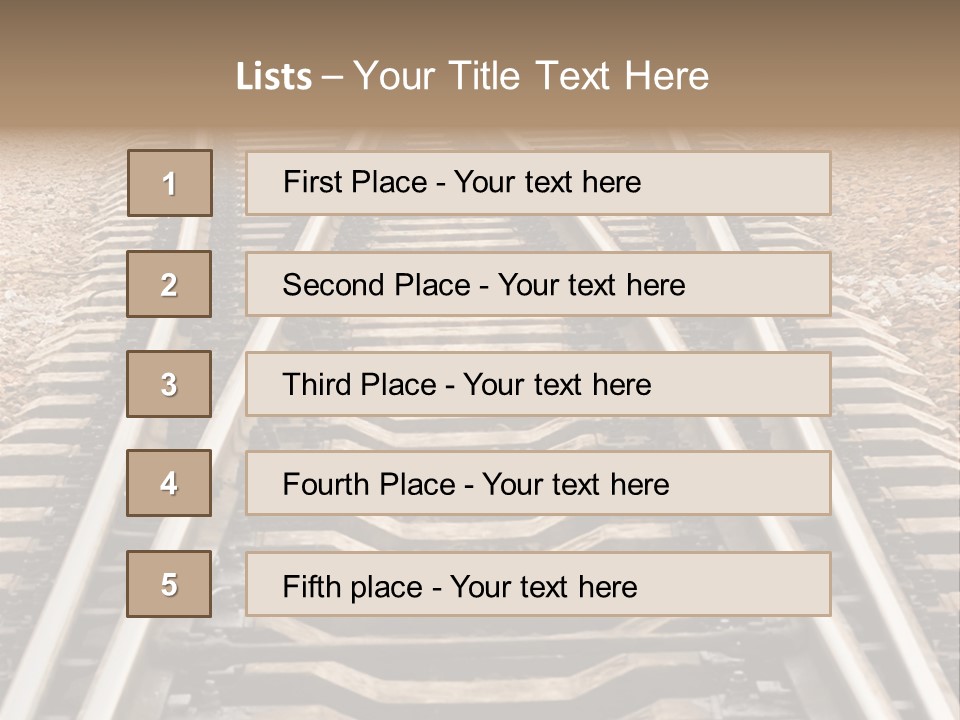Screen dimensions: 960x720
Task: Click 'Your text here' in fifth bar
Action: 544,587
